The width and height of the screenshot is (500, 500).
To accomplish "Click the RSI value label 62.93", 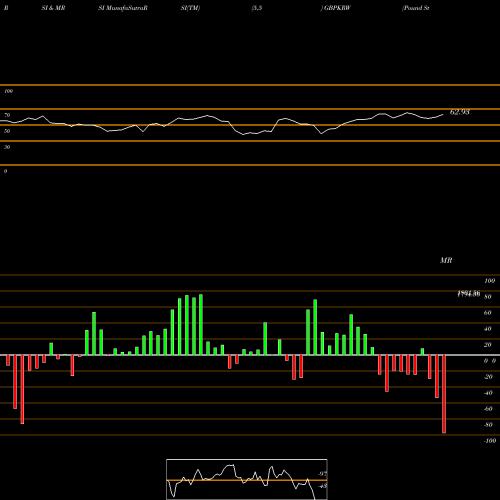I will pos(460,112).
